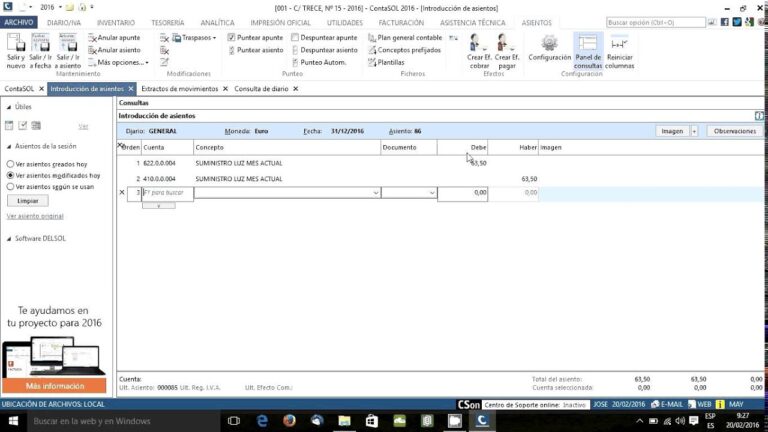Open the DIARIO/IVA ribbon tab
Viewport: 768px width, 432px height.
(64, 23)
